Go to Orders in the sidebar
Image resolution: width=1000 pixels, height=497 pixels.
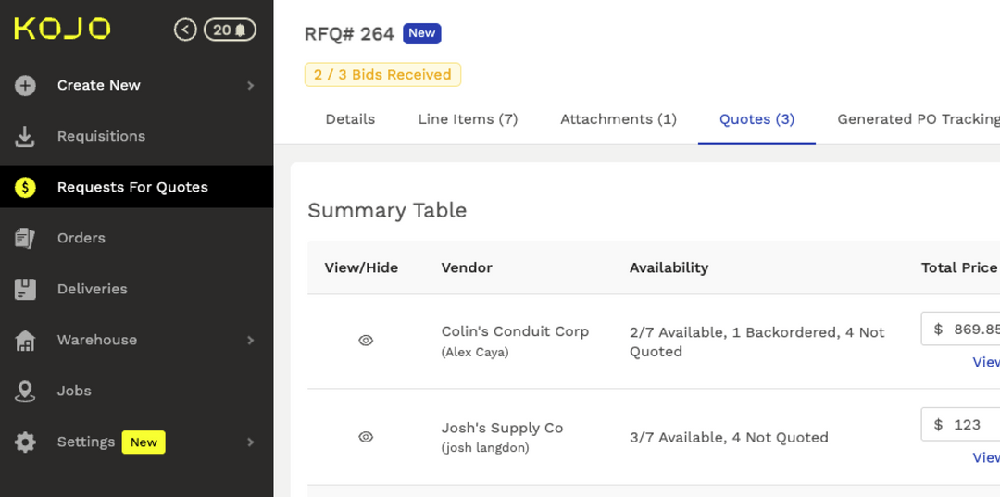81,238
